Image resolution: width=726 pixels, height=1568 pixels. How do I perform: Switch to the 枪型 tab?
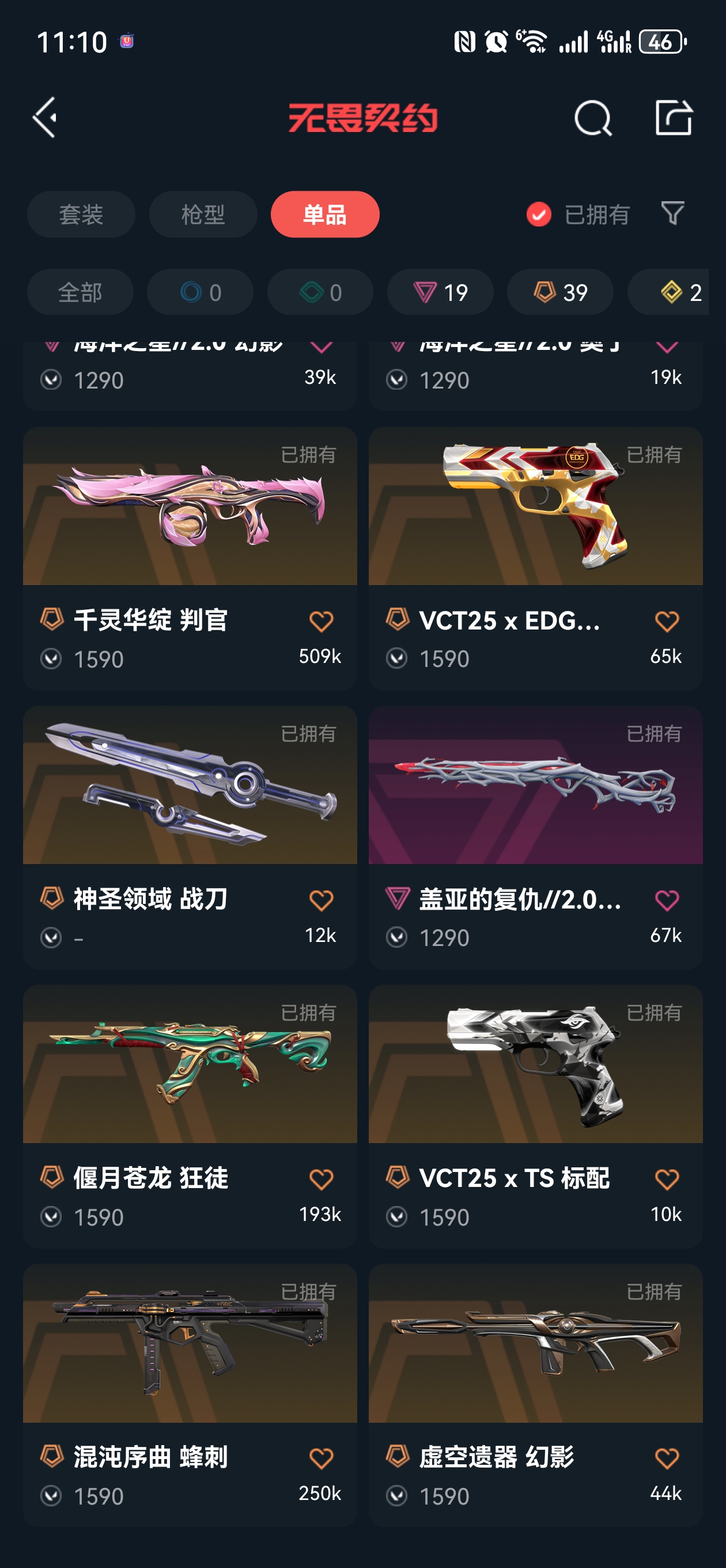click(x=203, y=214)
